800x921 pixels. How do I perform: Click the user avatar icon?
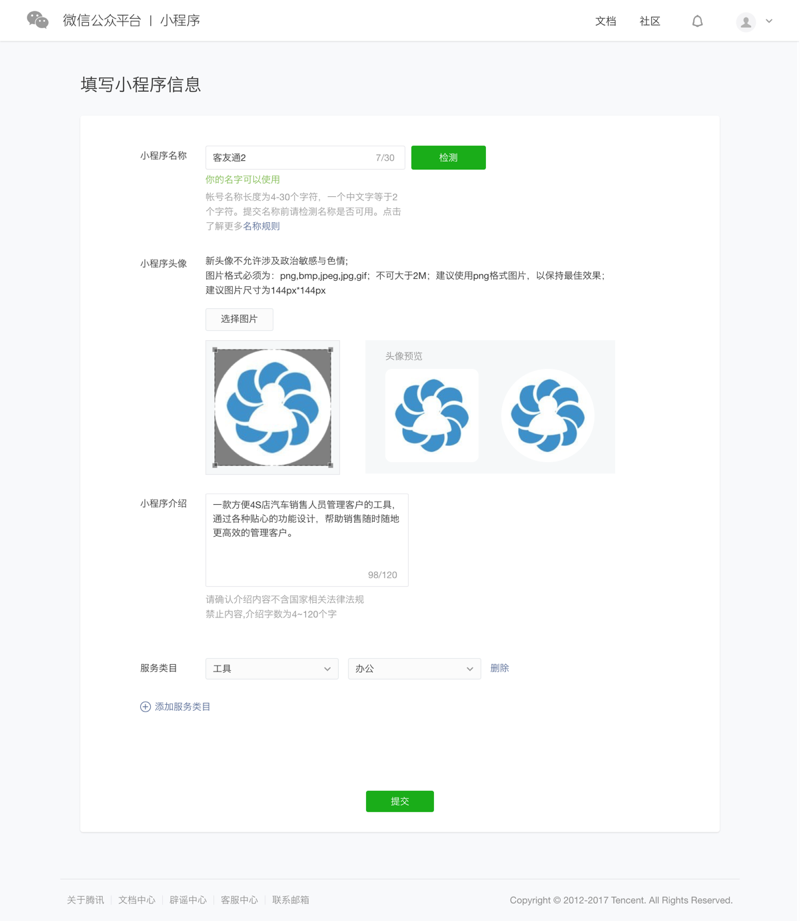tap(746, 22)
